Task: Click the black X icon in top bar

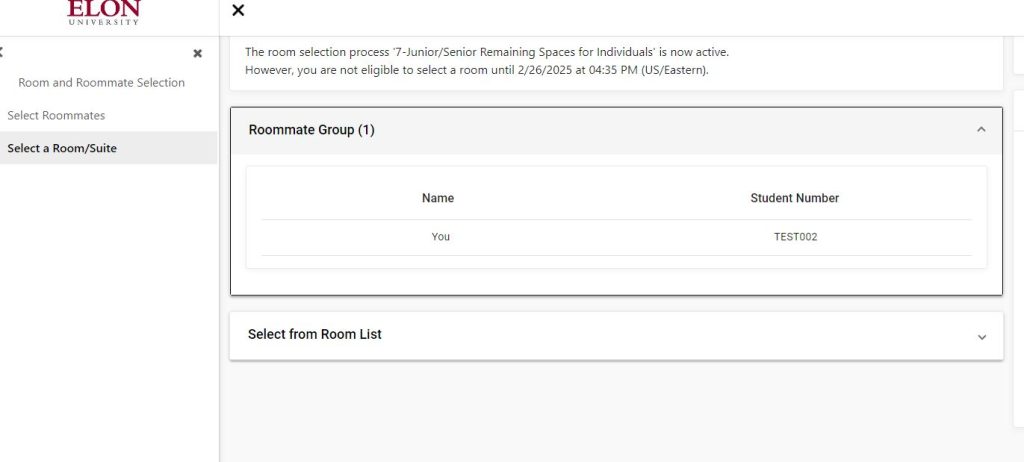Action: 238,10
